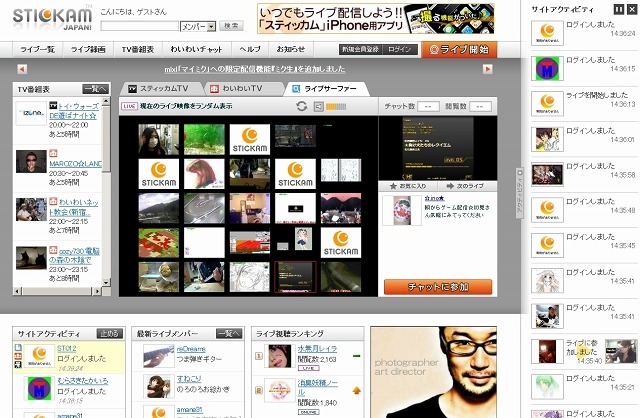Open the ST012 user link

(x=67, y=348)
